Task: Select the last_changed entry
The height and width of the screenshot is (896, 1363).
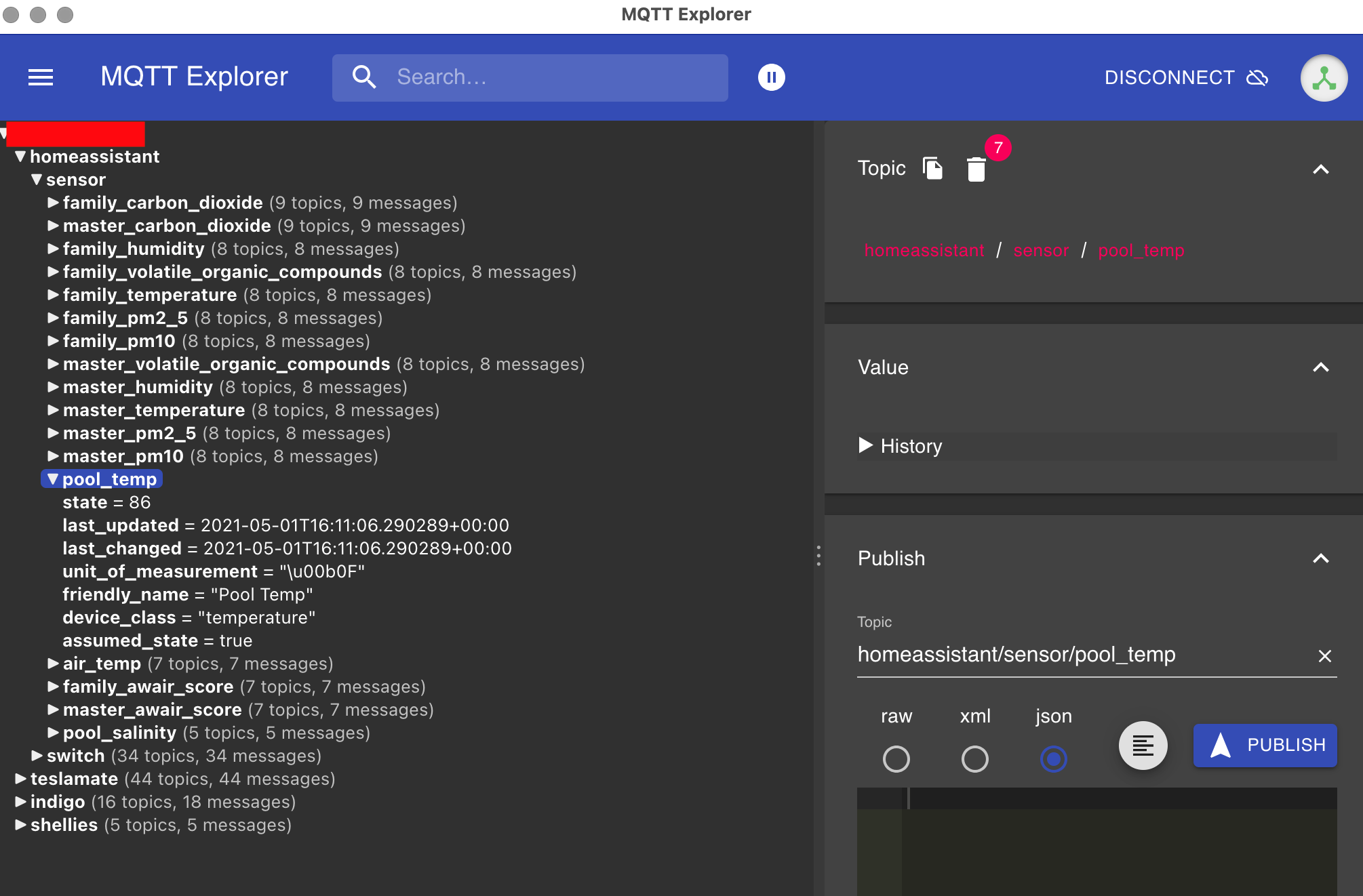Action: pyautogui.click(x=287, y=548)
